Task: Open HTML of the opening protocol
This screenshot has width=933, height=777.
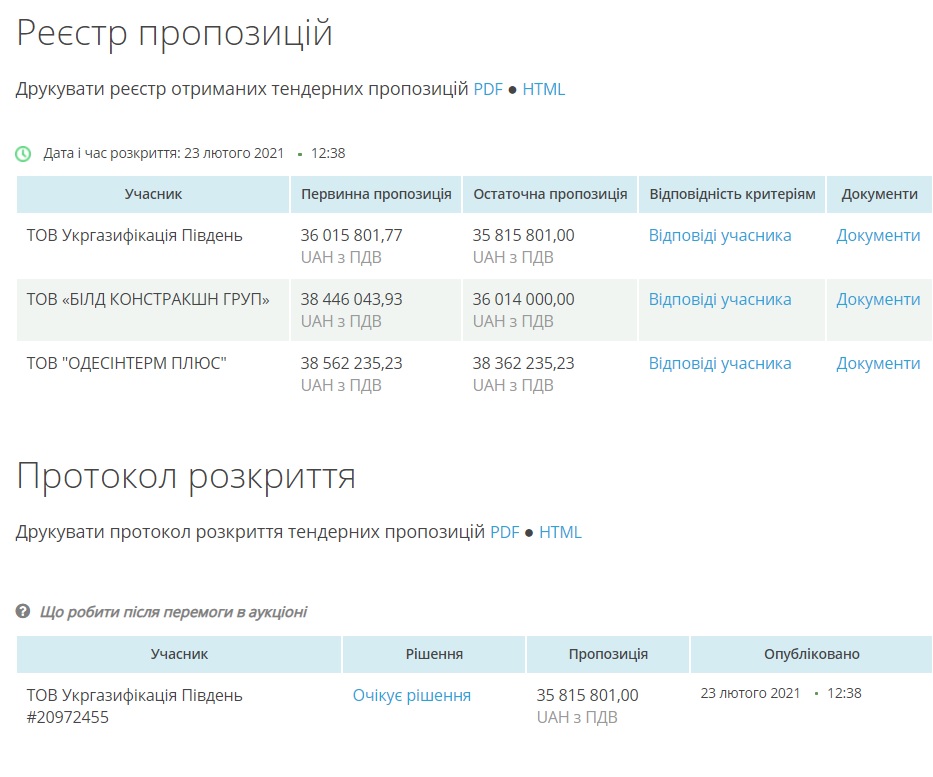Action: click(x=560, y=532)
